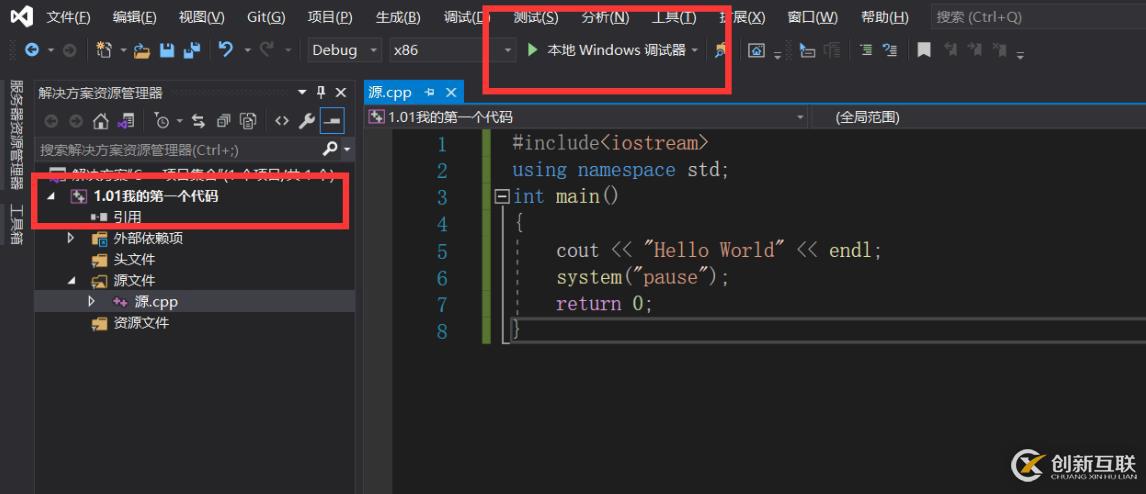Start debugging with the green play arrow

(x=532, y=50)
